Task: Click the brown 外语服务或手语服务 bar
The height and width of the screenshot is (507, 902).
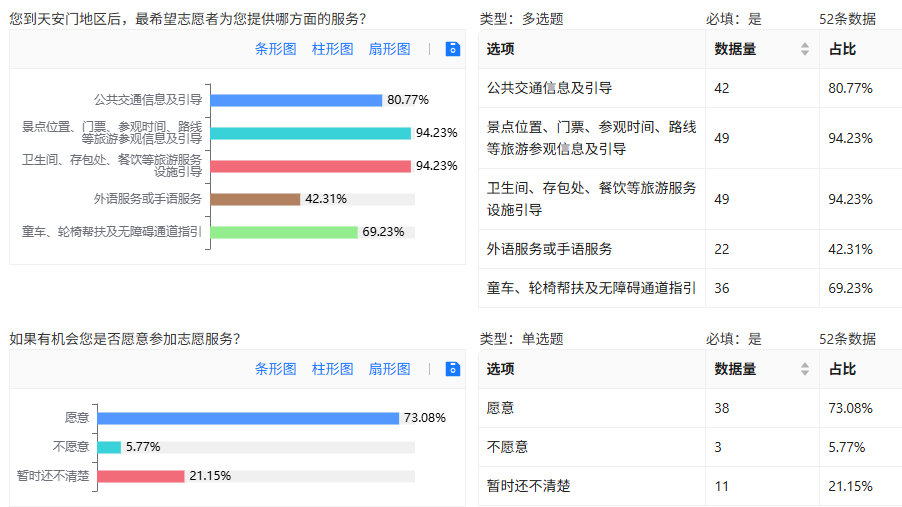Action: (255, 199)
